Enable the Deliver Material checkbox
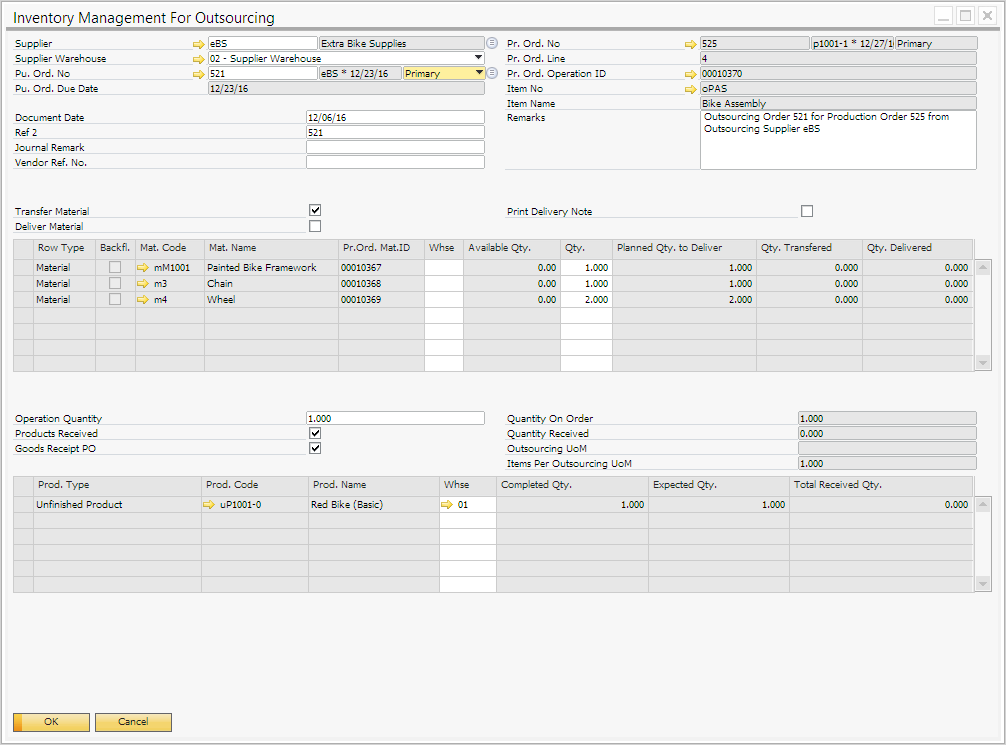The width and height of the screenshot is (1006, 745). [315, 226]
